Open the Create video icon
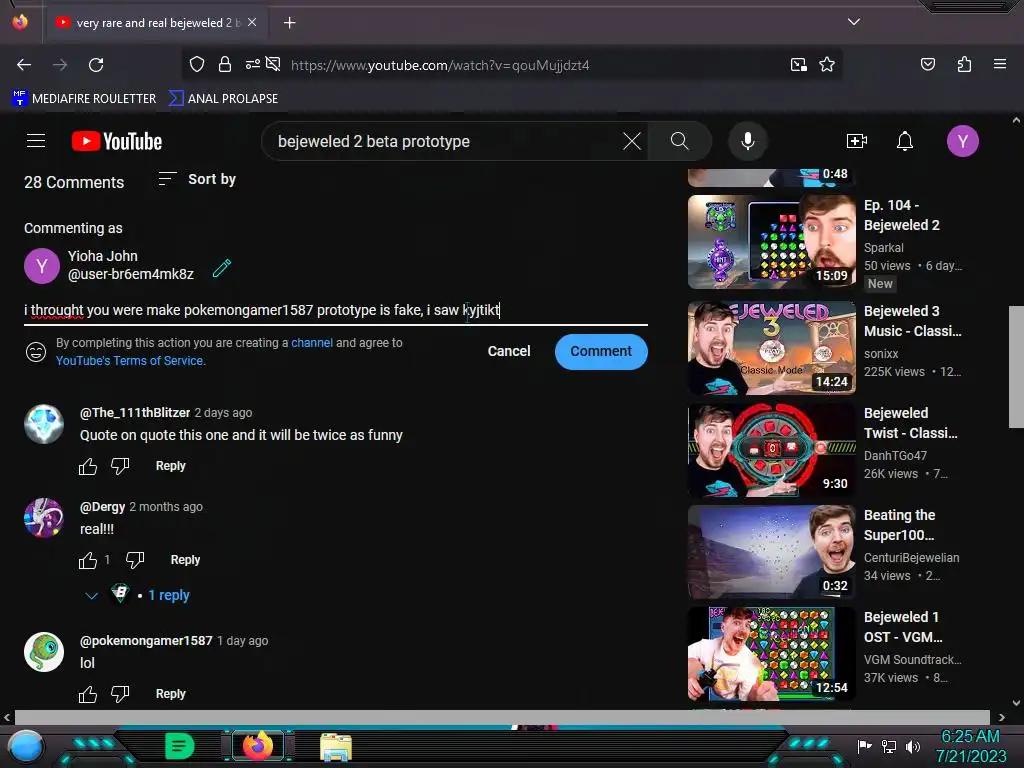 pos(856,141)
